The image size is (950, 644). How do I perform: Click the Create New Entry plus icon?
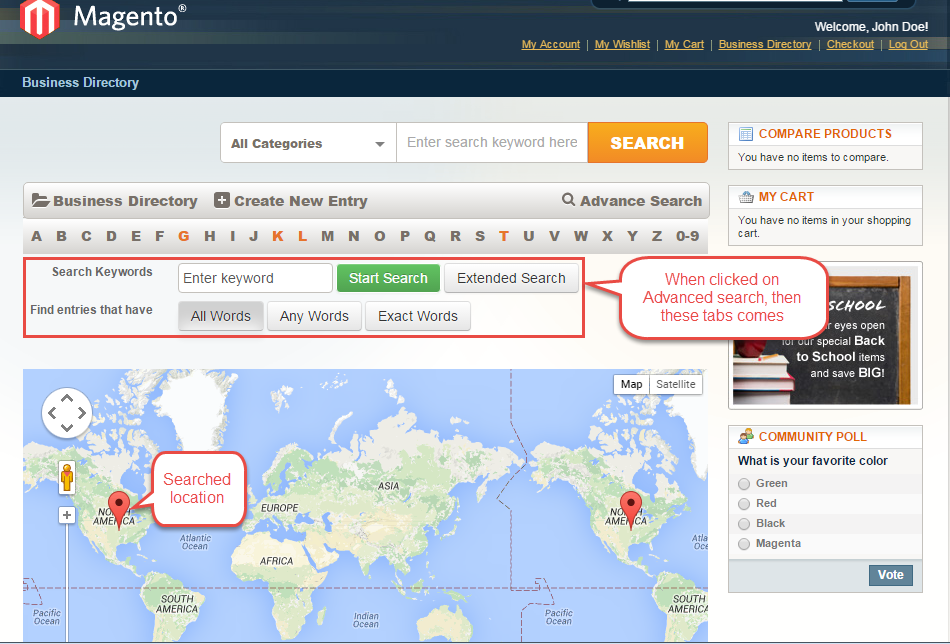222,201
